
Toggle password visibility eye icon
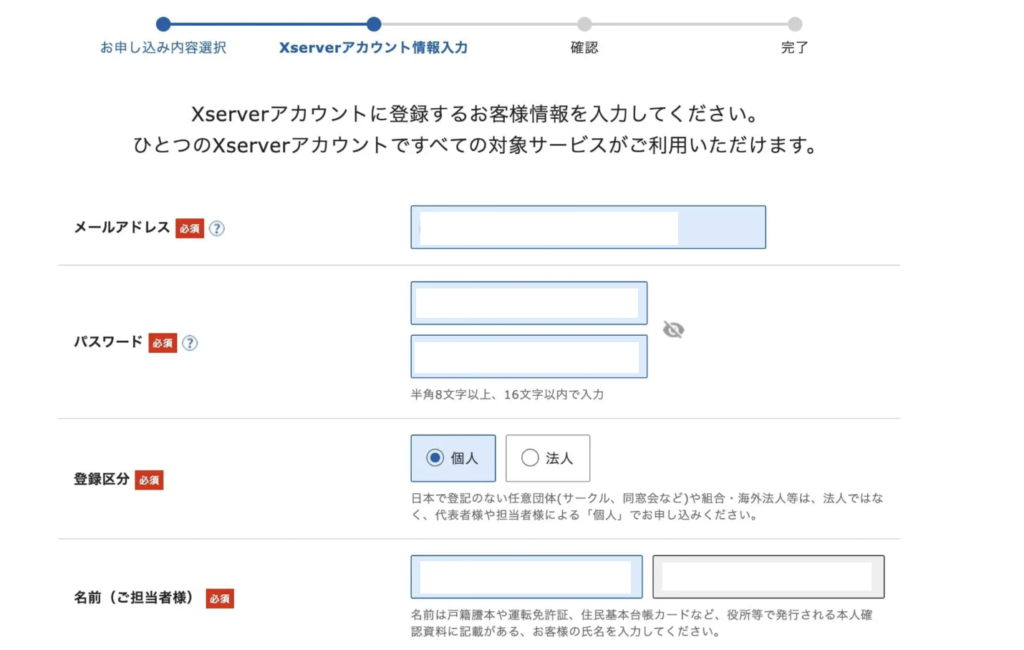coord(673,329)
